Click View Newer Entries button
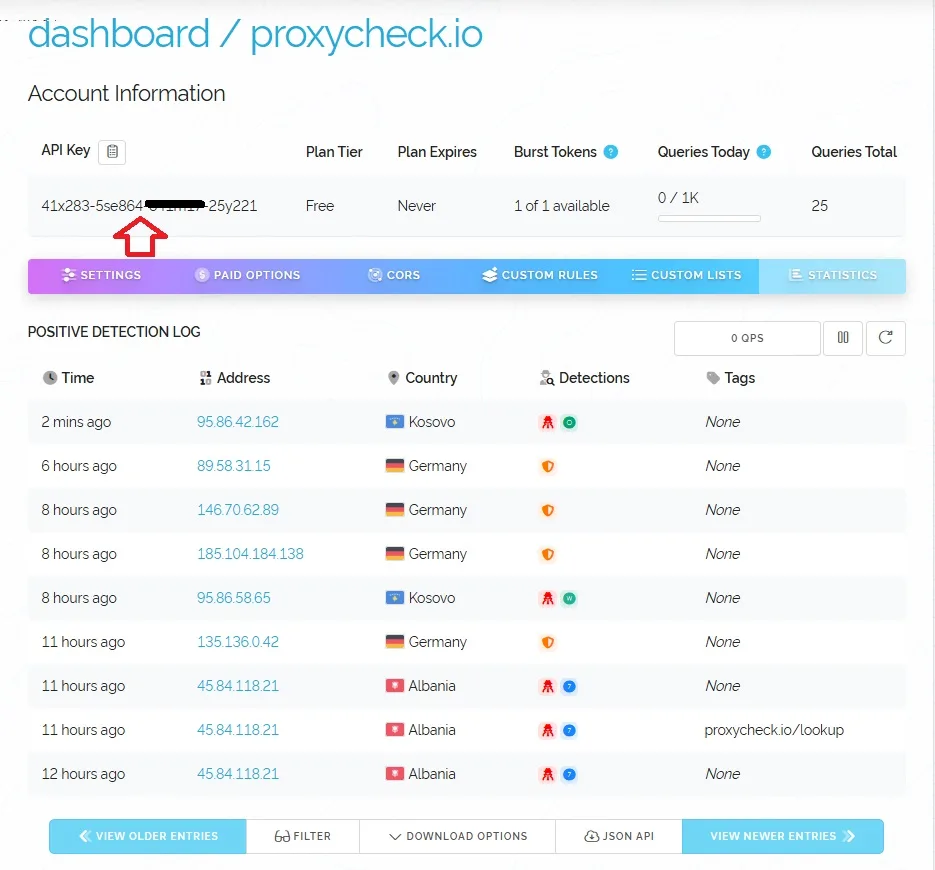The height and width of the screenshot is (870, 935). [x=783, y=837]
